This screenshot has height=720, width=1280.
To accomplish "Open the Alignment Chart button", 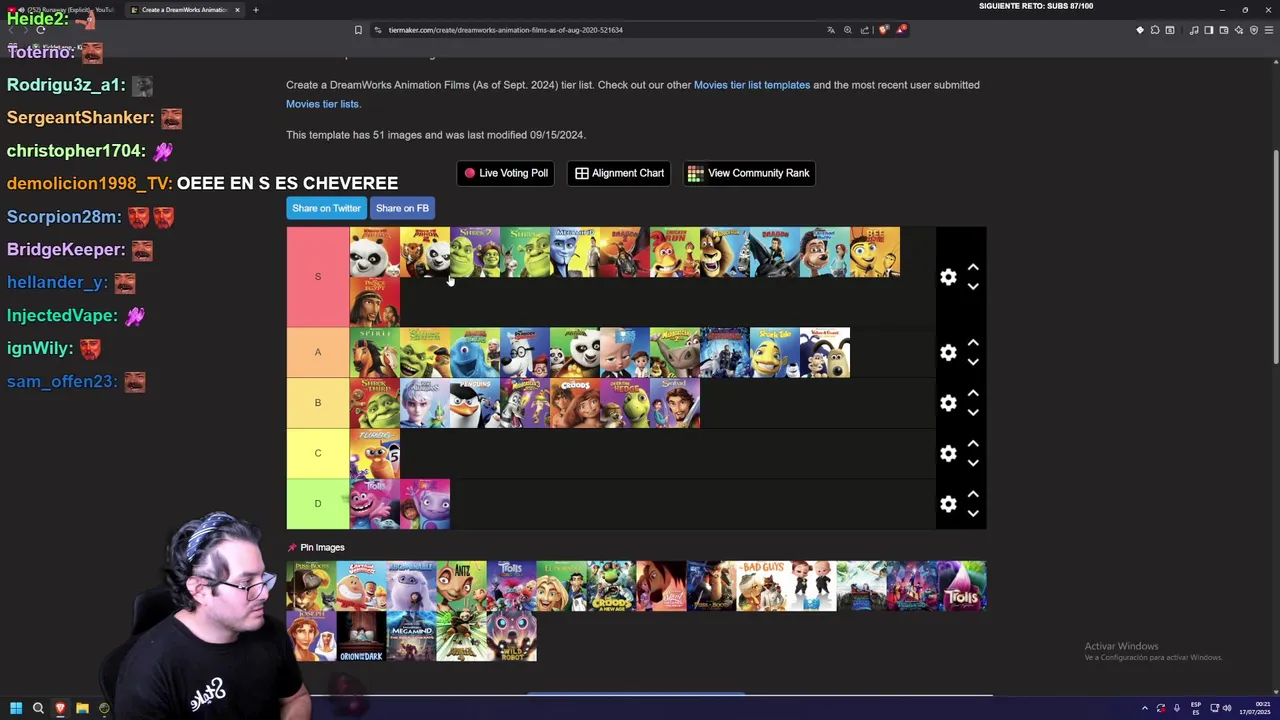I will click(619, 173).
